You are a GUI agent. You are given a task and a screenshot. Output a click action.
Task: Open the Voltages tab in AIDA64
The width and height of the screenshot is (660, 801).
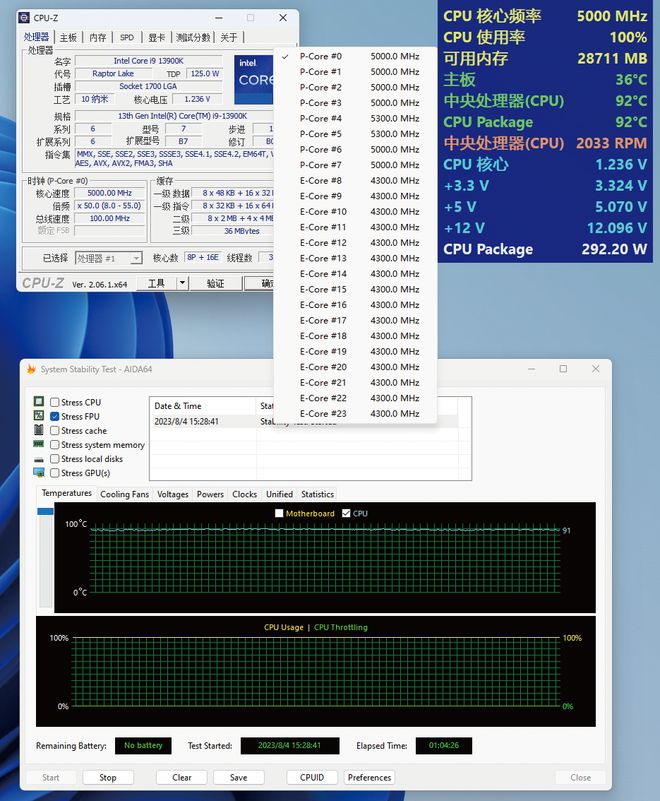pyautogui.click(x=173, y=494)
